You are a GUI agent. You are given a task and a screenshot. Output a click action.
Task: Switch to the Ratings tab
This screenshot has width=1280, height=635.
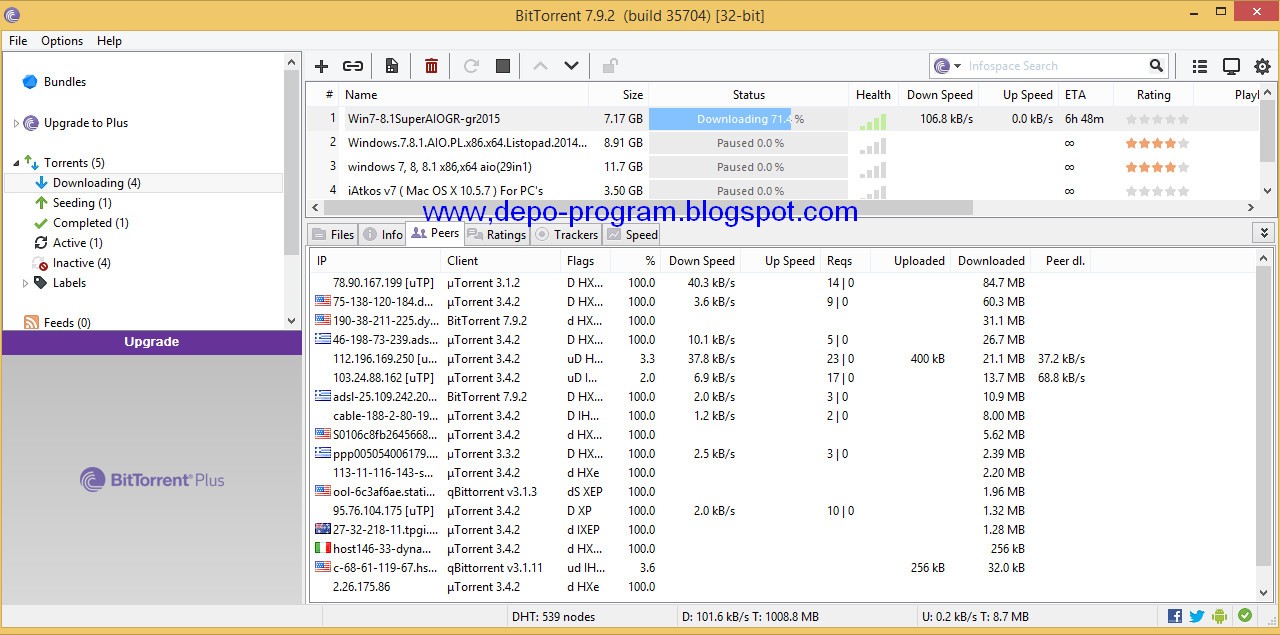click(x=496, y=235)
